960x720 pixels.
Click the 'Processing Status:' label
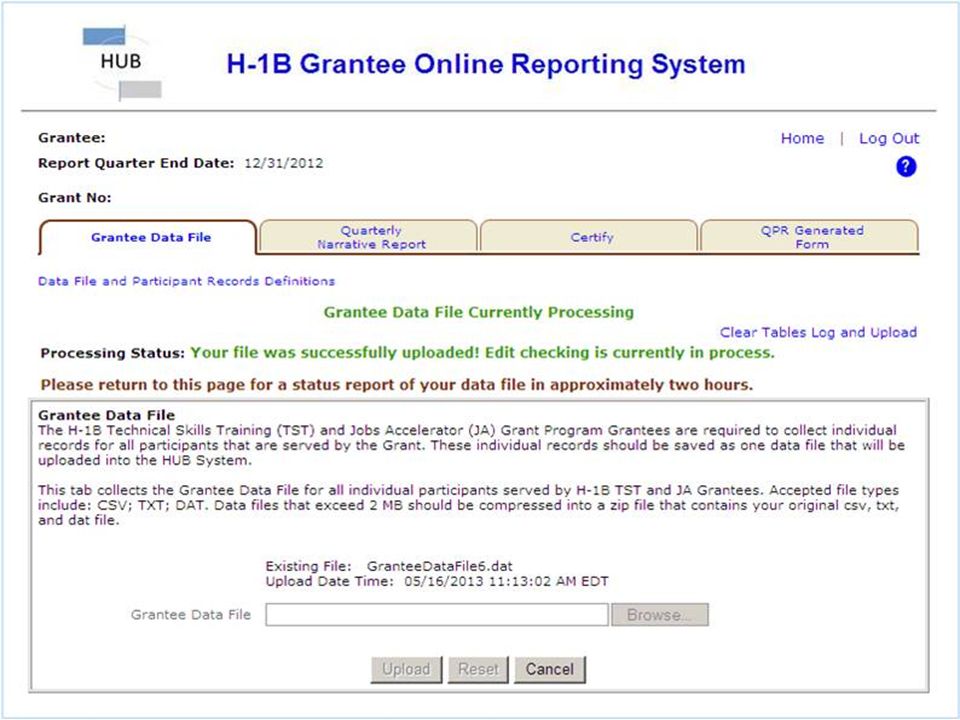(x=113, y=353)
